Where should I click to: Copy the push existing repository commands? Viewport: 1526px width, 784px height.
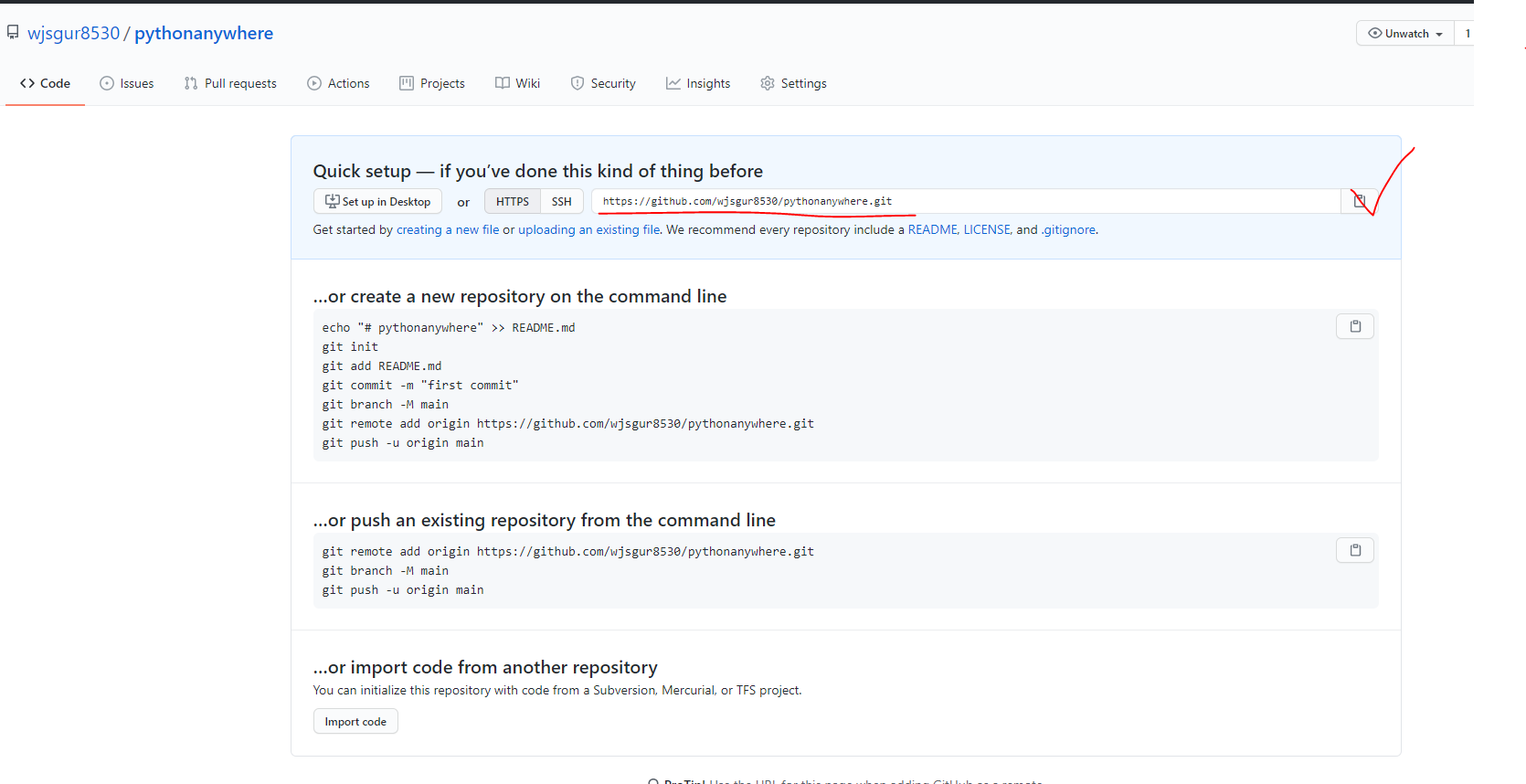(1355, 550)
